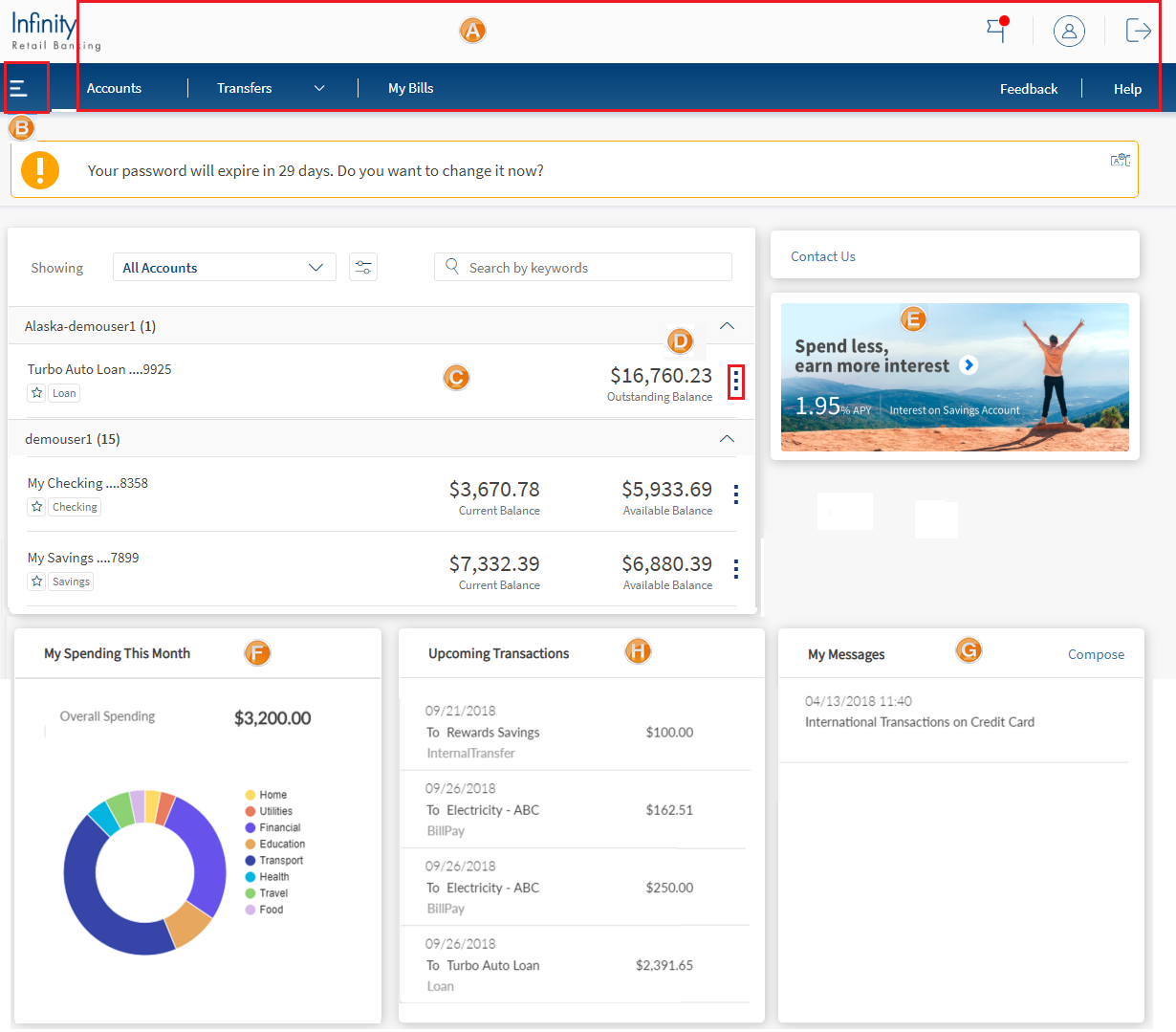This screenshot has width=1176, height=1032.
Task: Click the Financial legend color swatch
Action: pyautogui.click(x=250, y=828)
